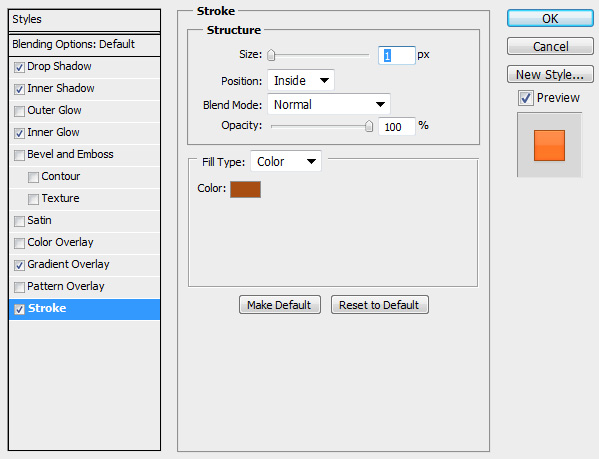Toggle the Preview checkbox
This screenshot has width=599, height=459.
(526, 98)
